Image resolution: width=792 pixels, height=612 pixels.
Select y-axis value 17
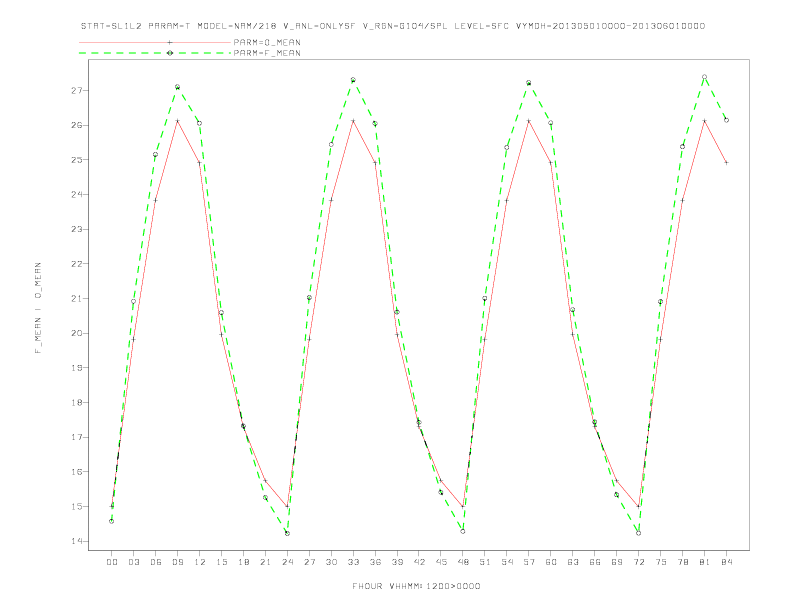pos(77,437)
